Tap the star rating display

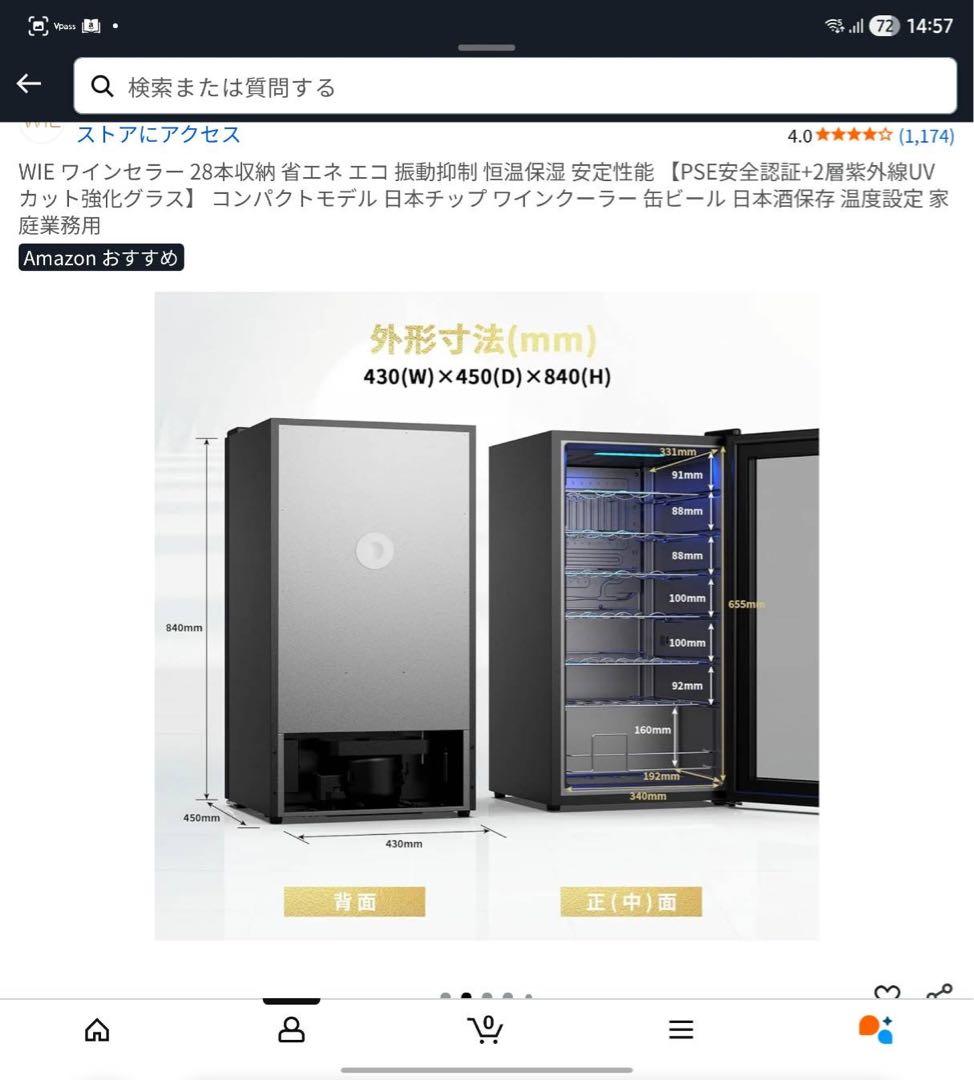pos(853,134)
